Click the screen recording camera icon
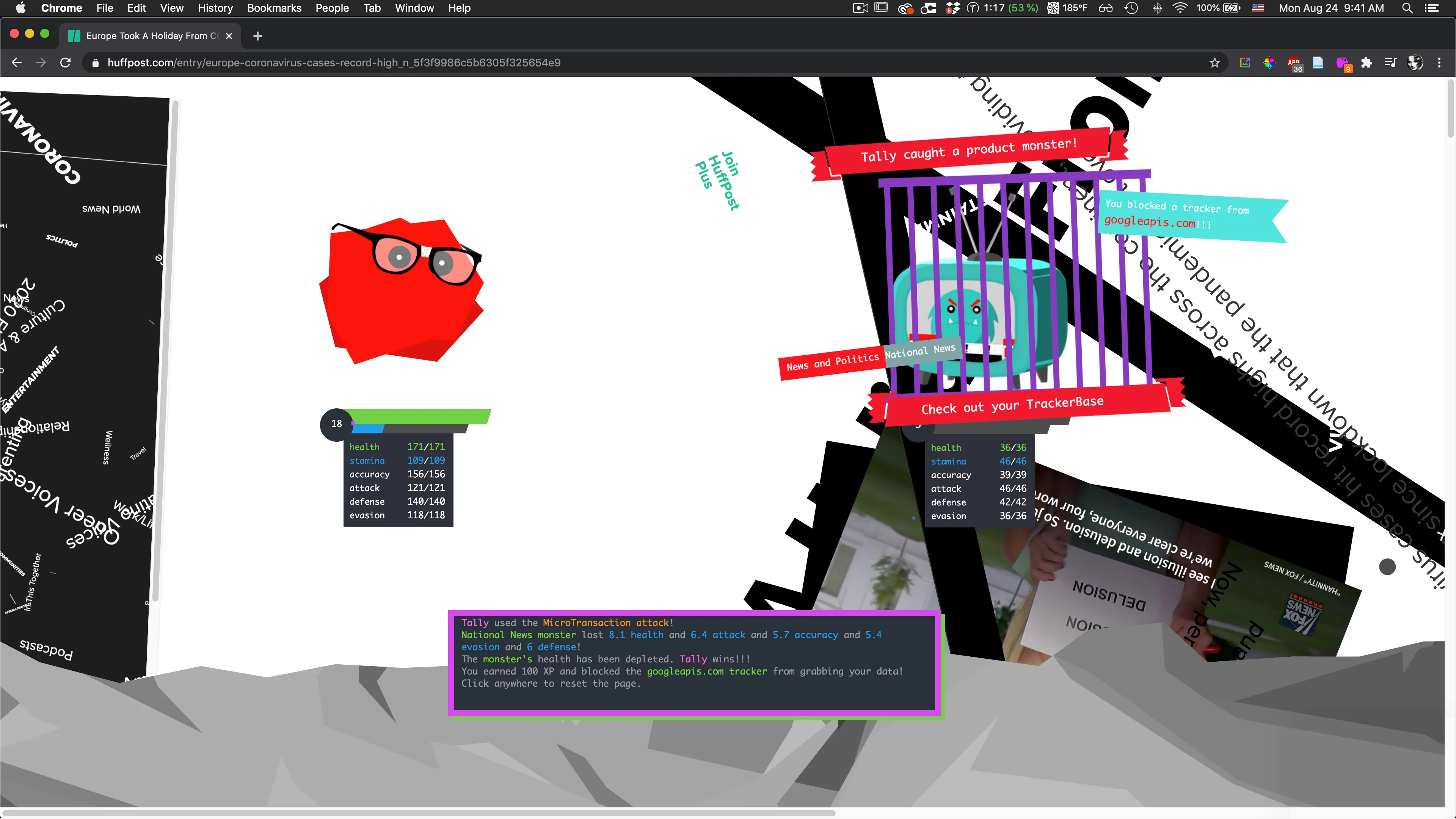This screenshot has height=819, width=1456. click(861, 8)
